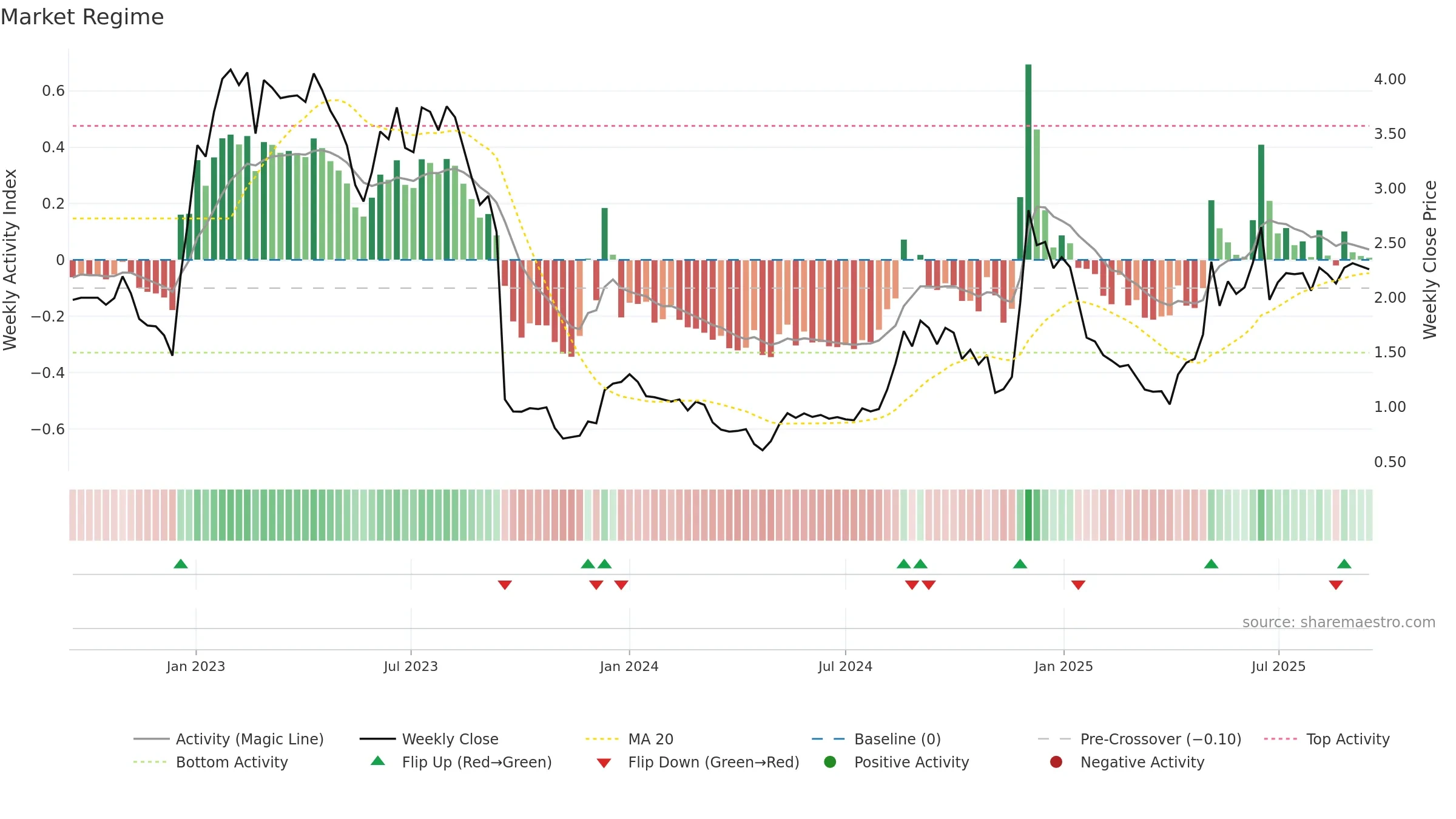
Task: Click the flip-up marker after Jan 2025
Action: (1212, 564)
